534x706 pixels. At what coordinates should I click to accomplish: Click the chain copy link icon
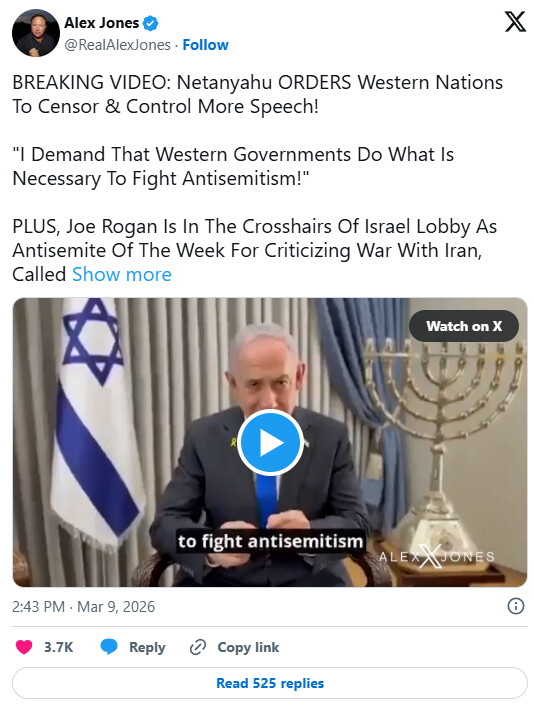(x=198, y=647)
